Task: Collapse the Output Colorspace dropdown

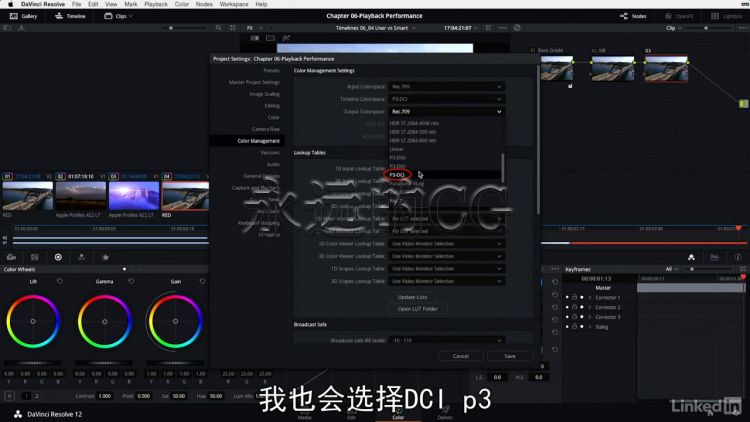Action: 446,111
